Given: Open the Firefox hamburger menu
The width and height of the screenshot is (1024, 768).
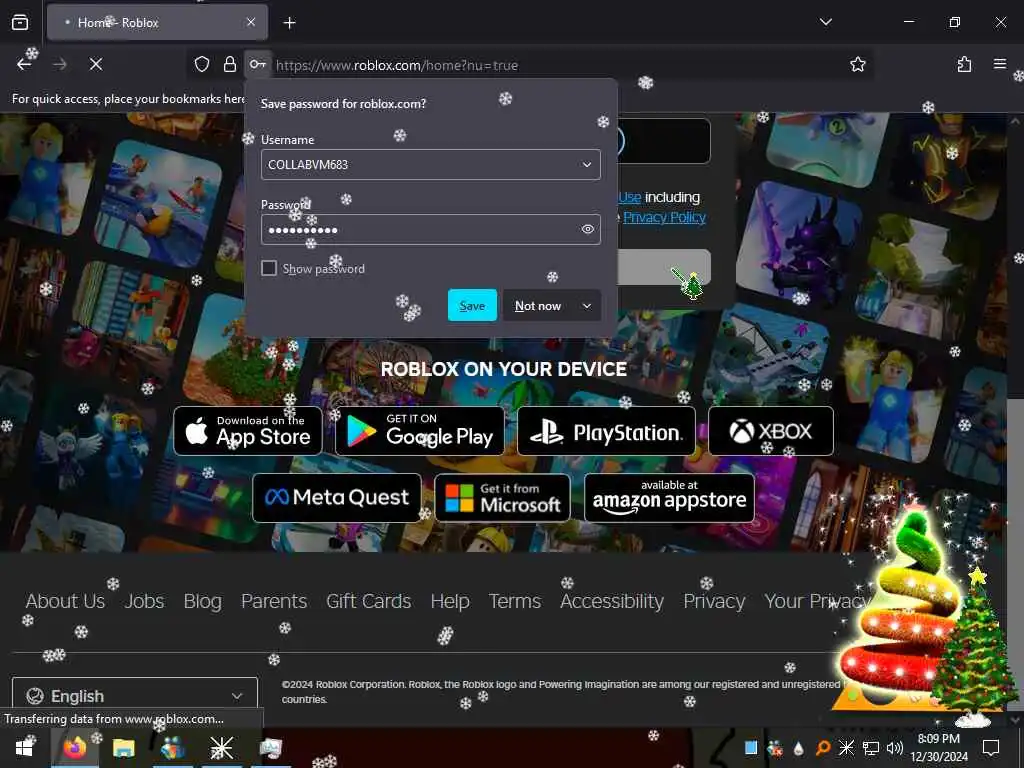Looking at the screenshot, I should click(x=1000, y=64).
